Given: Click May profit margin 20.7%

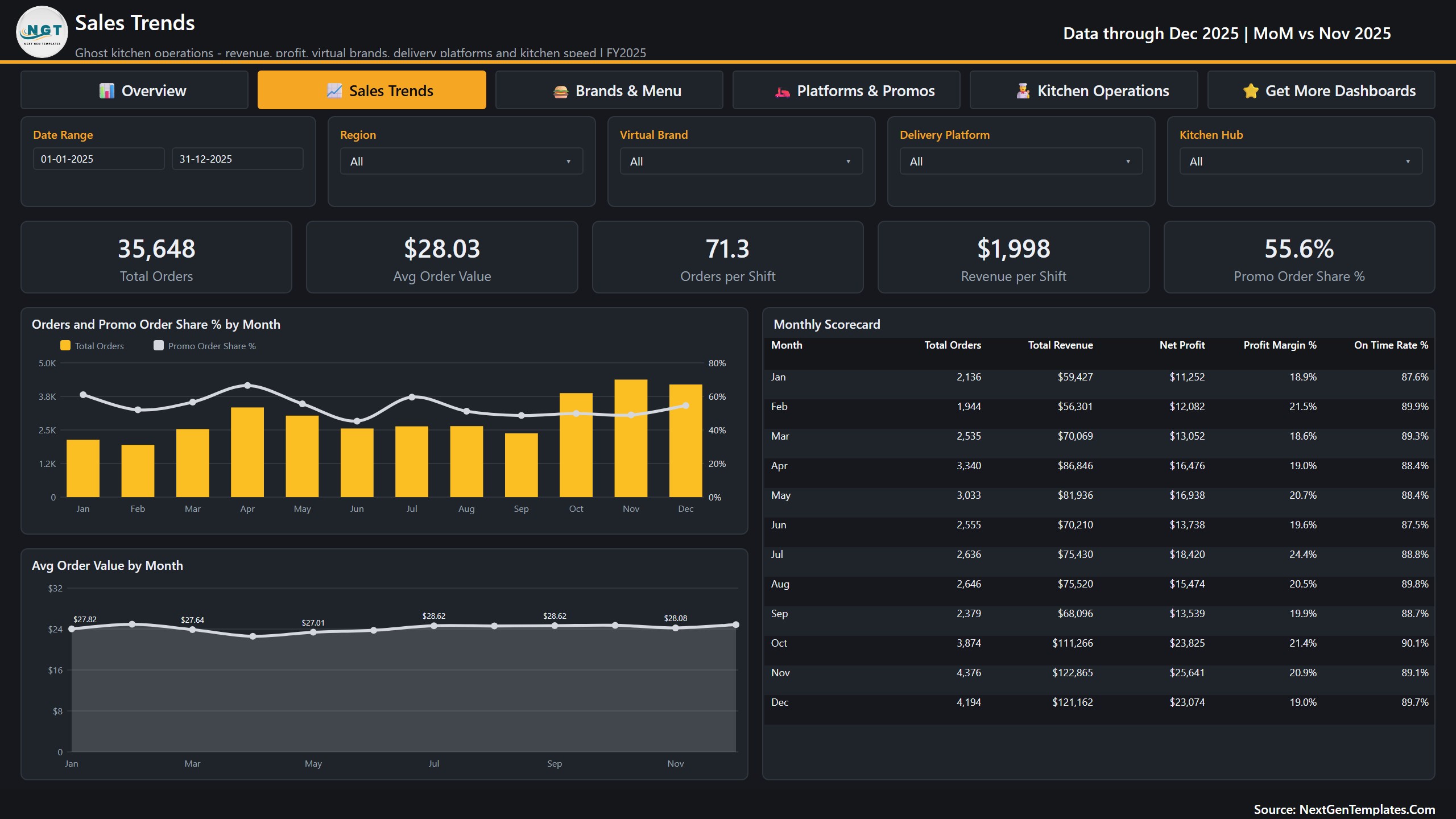Looking at the screenshot, I should 1303,495.
